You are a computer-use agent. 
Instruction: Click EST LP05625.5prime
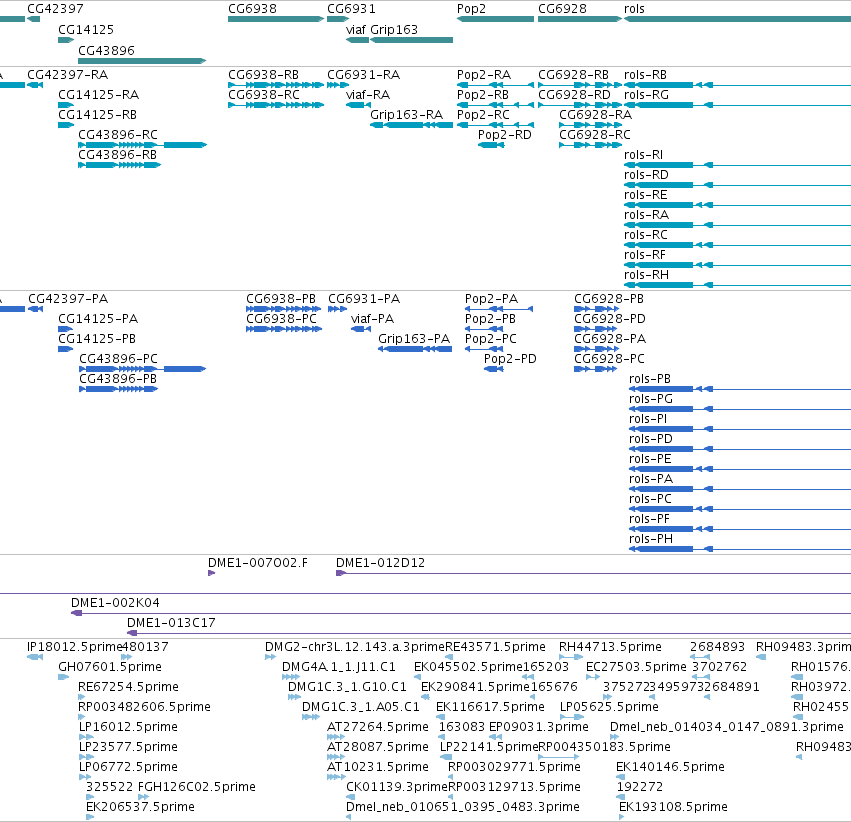click(x=572, y=717)
